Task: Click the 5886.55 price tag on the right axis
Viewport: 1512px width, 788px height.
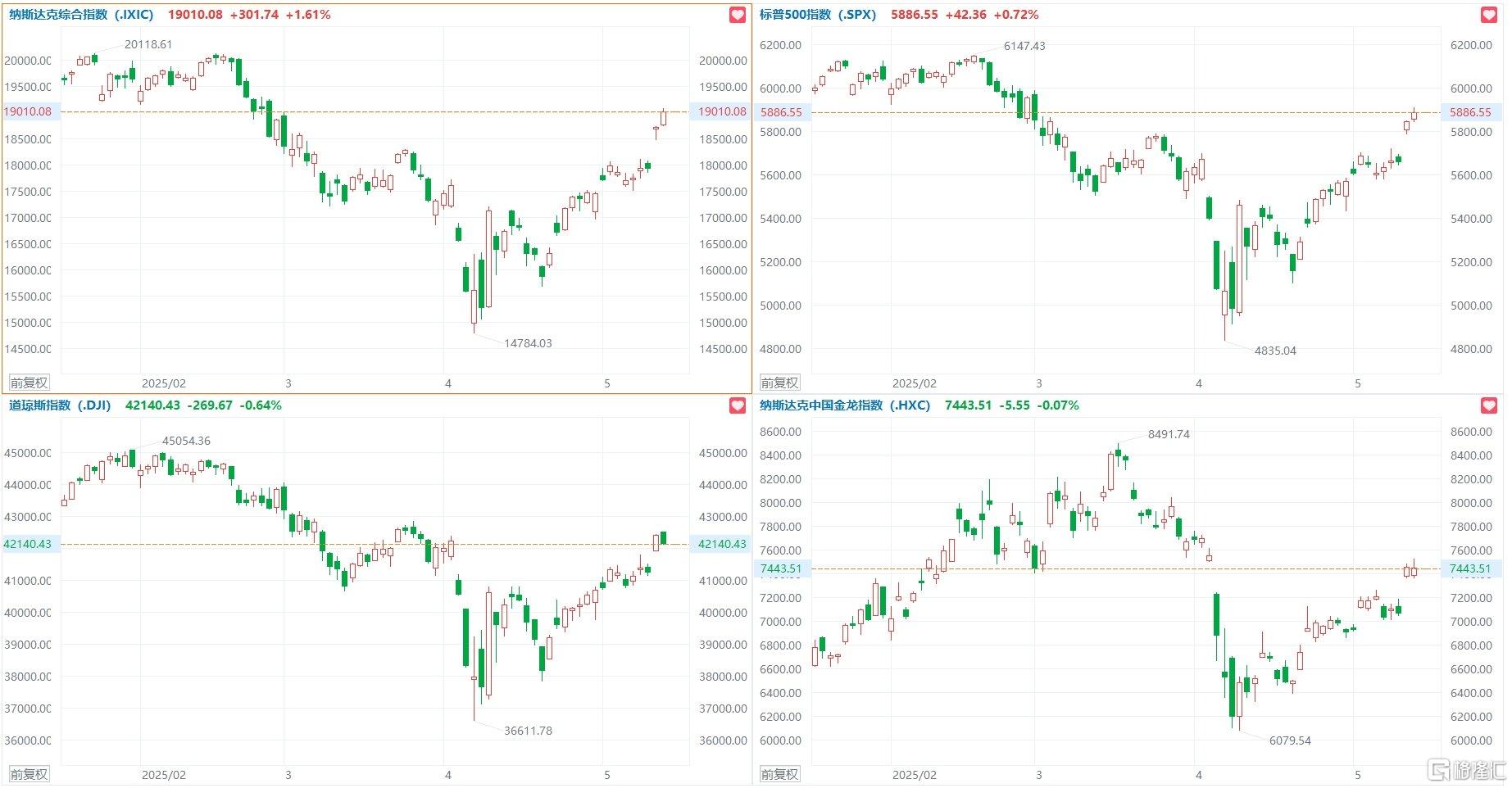Action: [1470, 112]
